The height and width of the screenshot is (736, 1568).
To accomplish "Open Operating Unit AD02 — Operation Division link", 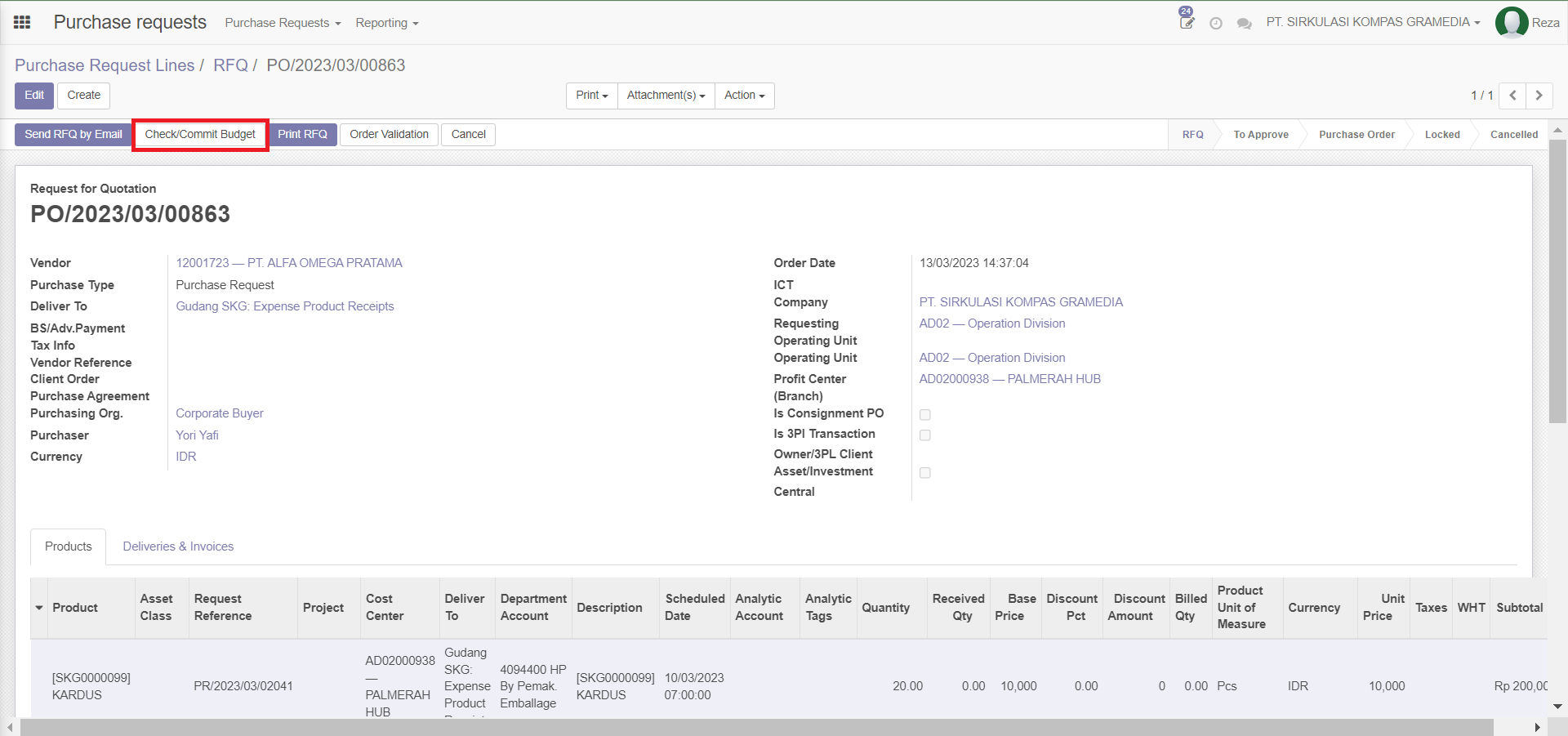I will [x=992, y=358].
